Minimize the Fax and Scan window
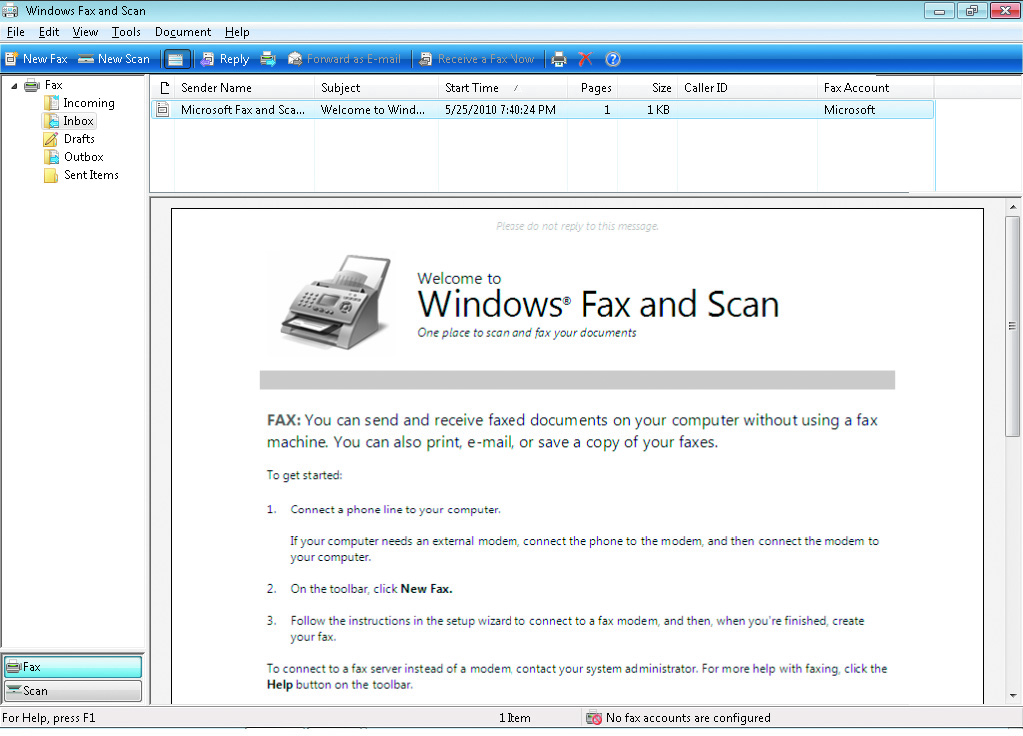 coord(939,10)
